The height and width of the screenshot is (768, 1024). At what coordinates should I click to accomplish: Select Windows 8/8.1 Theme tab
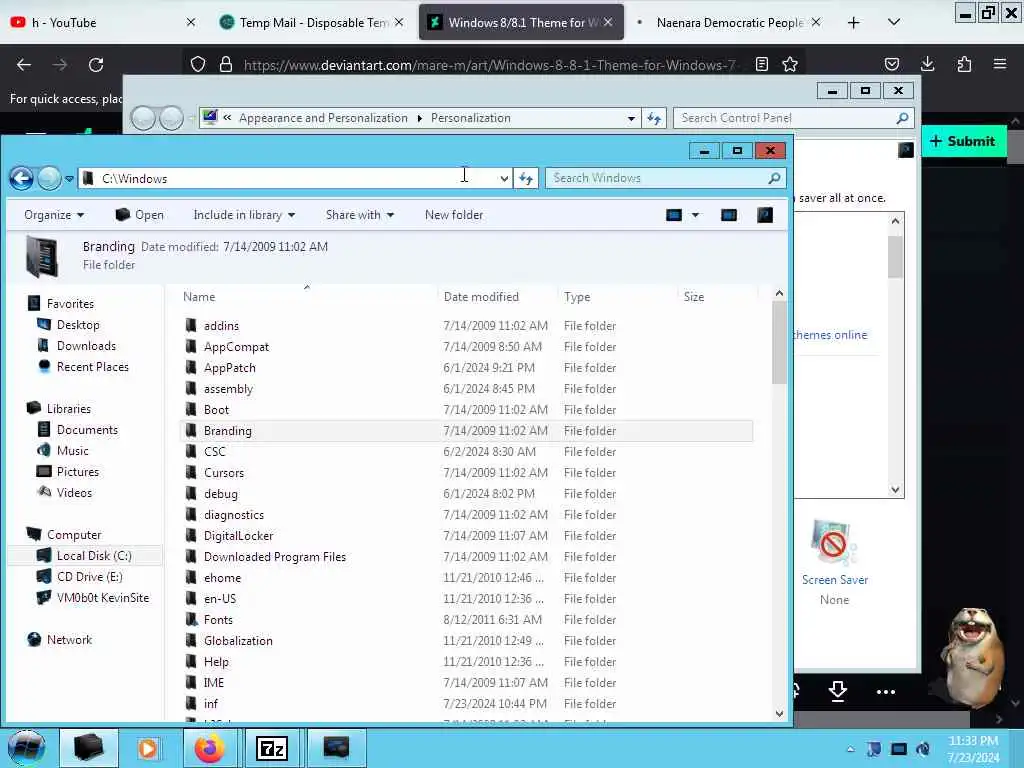pos(520,22)
